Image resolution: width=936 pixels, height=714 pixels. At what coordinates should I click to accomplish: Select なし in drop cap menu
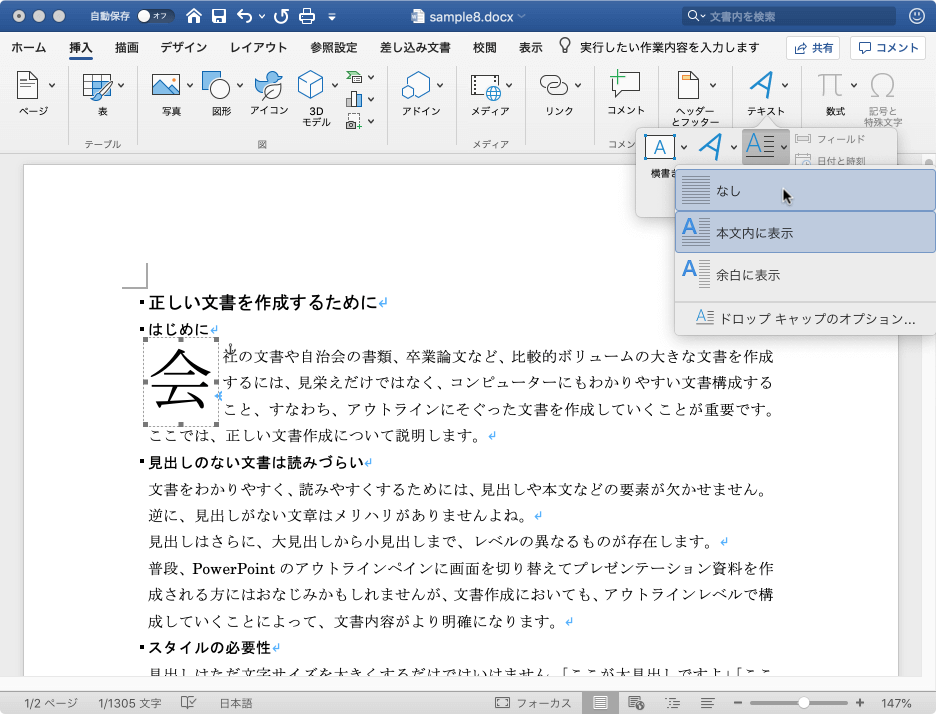click(x=805, y=190)
